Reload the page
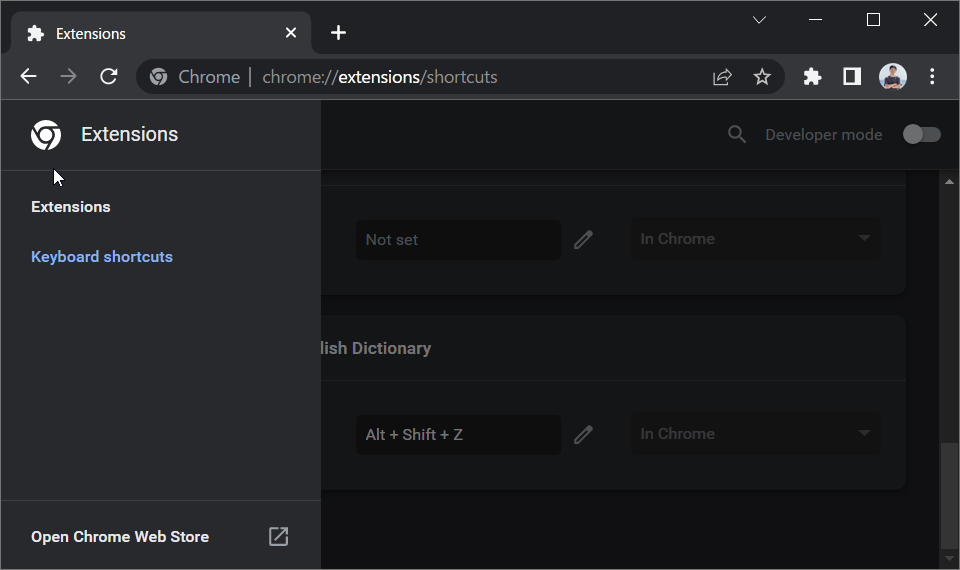 click(x=108, y=77)
